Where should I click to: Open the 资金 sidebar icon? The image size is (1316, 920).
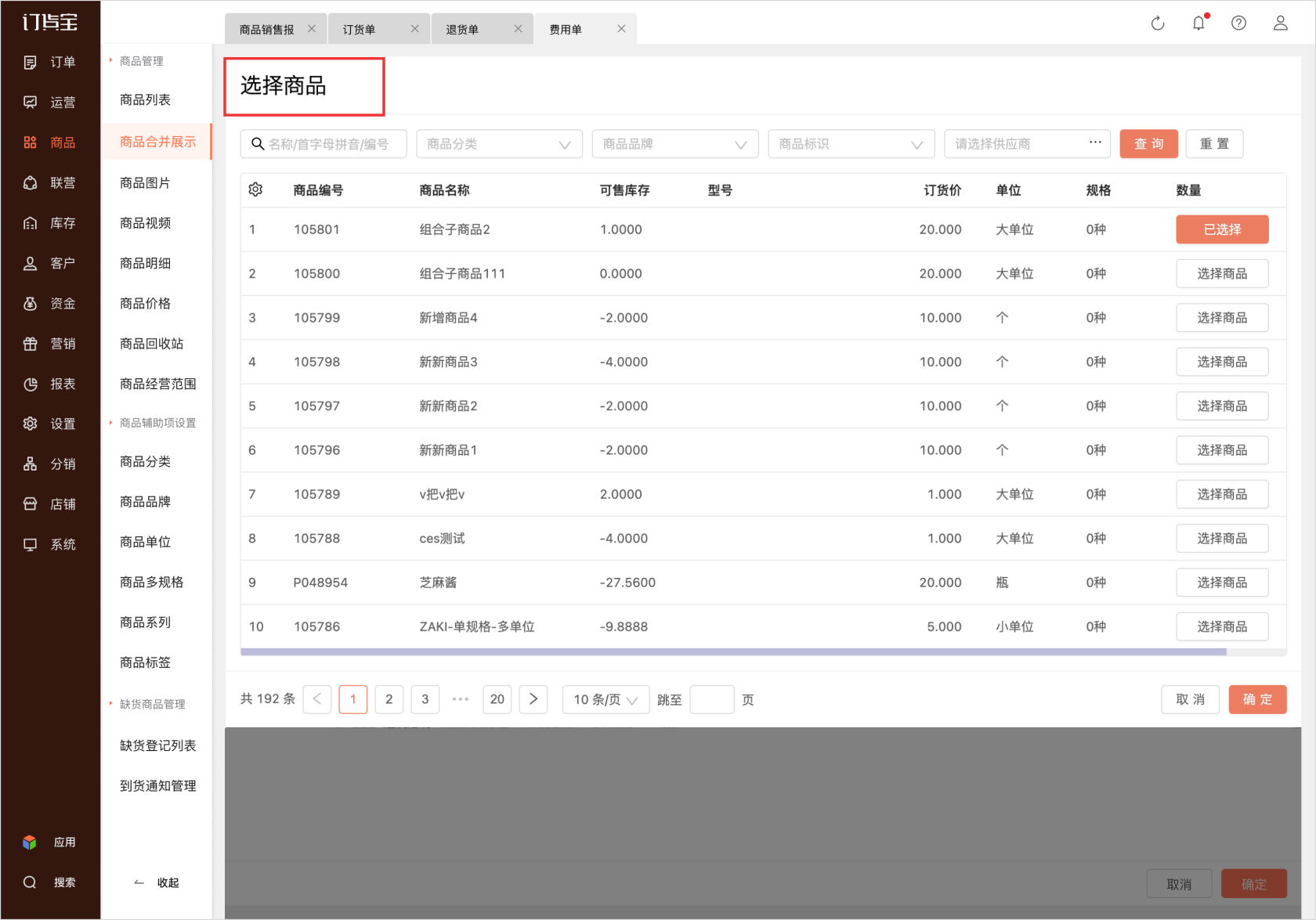[x=30, y=303]
